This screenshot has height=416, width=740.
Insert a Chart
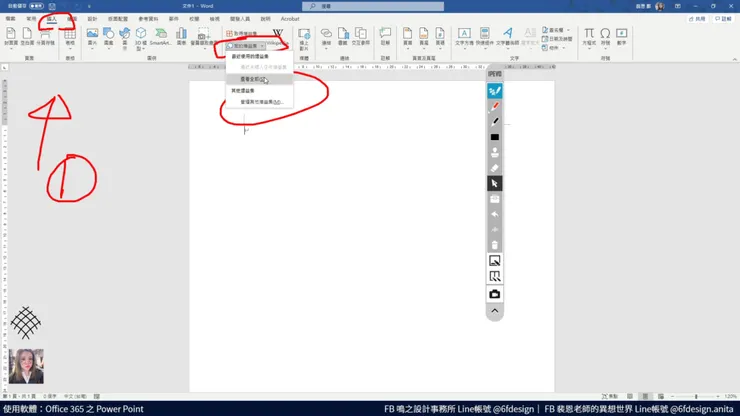pyautogui.click(x=181, y=36)
